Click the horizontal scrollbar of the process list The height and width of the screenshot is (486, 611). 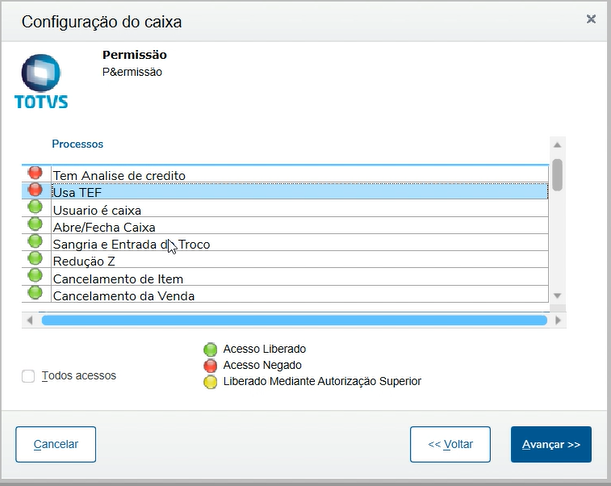point(294,320)
